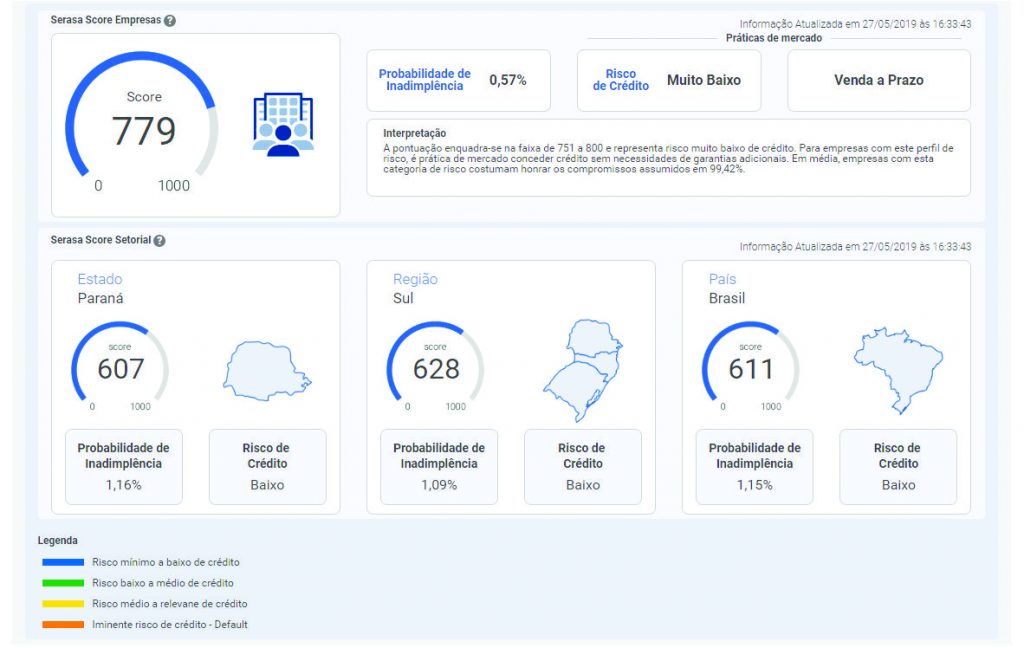Click the País label above Brasil

(722, 279)
